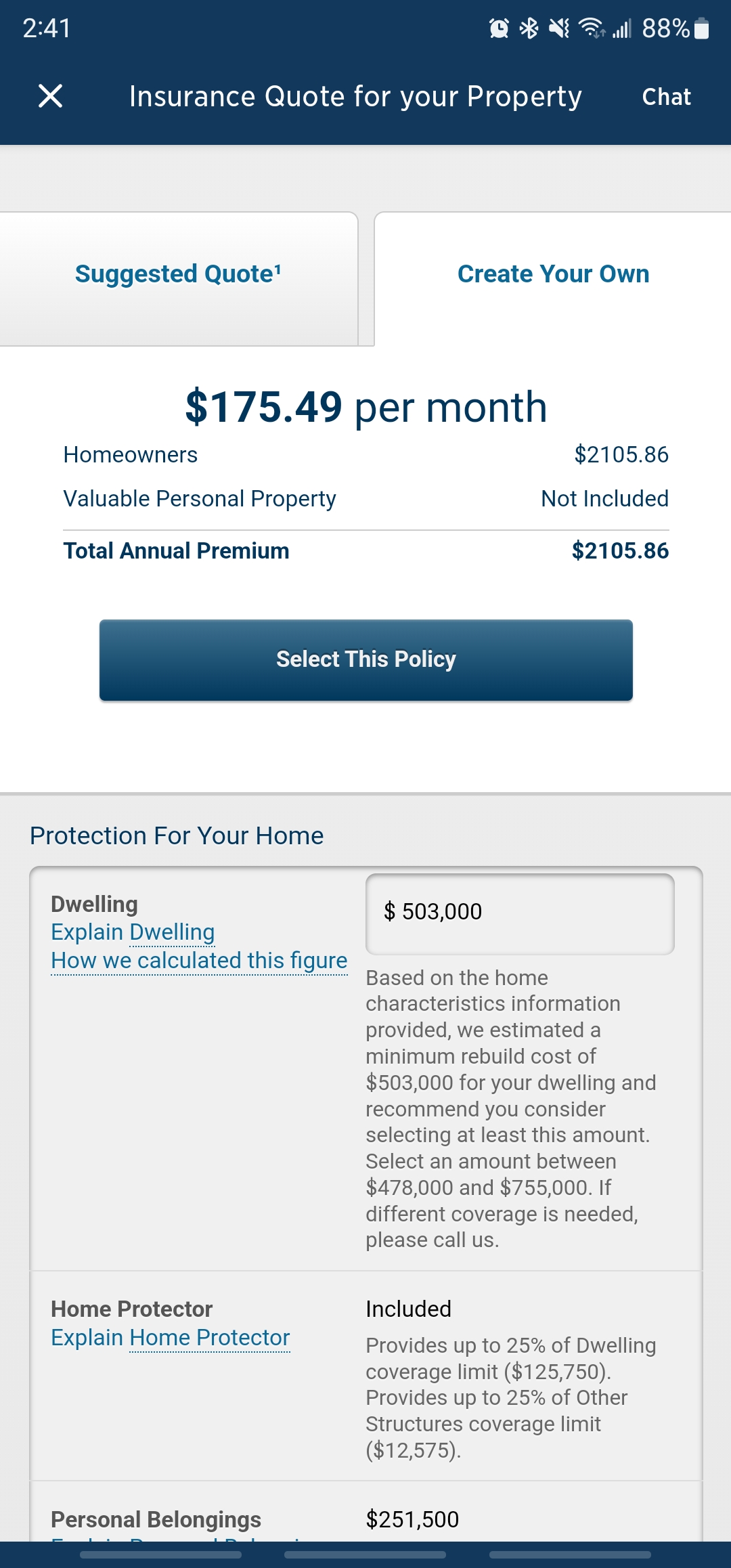Tap the battery icon in status bar
Viewport: 731px width, 1568px height.
(x=702, y=28)
